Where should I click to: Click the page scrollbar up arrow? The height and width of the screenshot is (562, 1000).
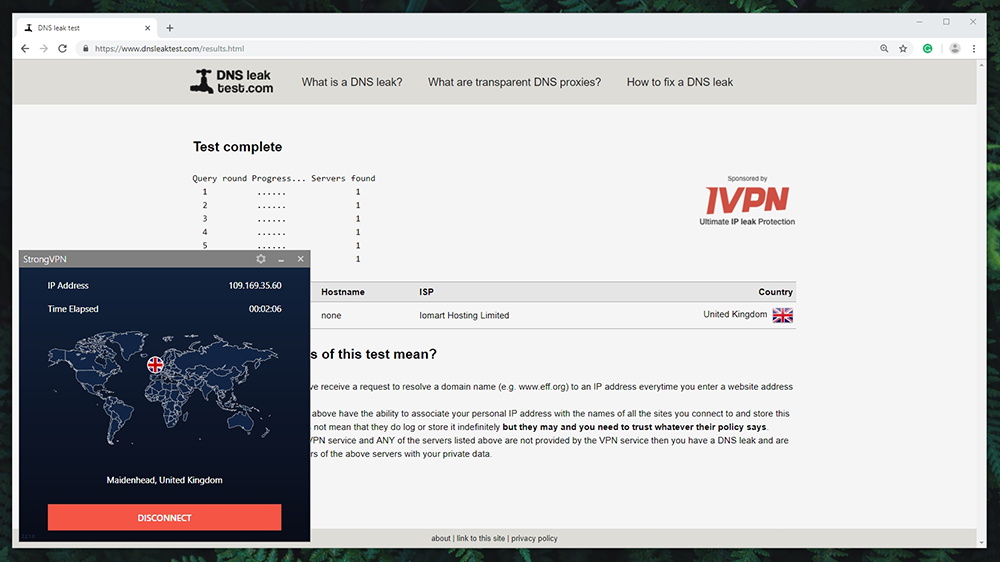click(x=981, y=65)
